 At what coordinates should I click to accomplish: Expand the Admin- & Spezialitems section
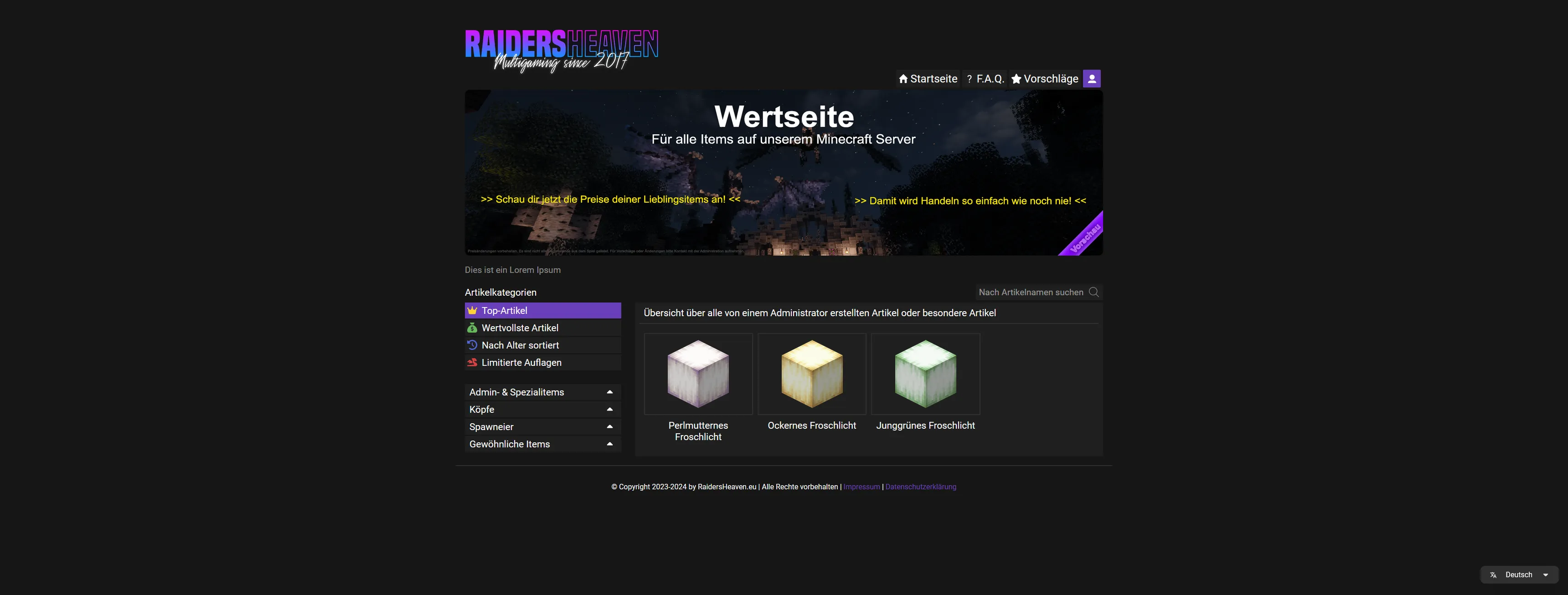click(x=543, y=392)
